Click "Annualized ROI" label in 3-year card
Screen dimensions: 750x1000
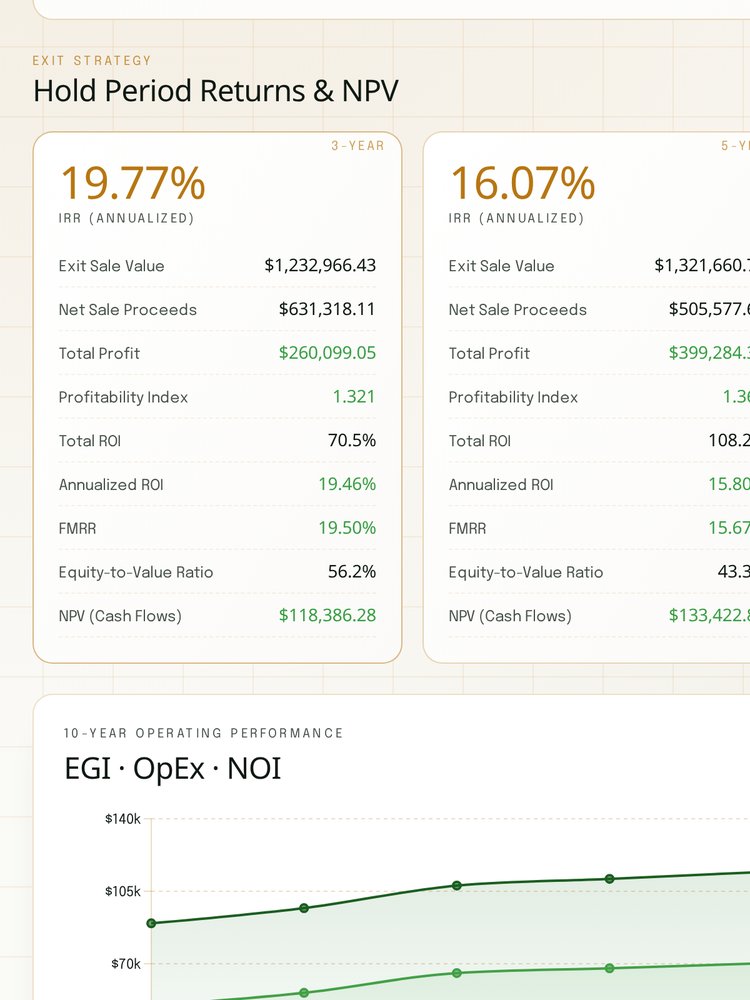click(x=111, y=485)
